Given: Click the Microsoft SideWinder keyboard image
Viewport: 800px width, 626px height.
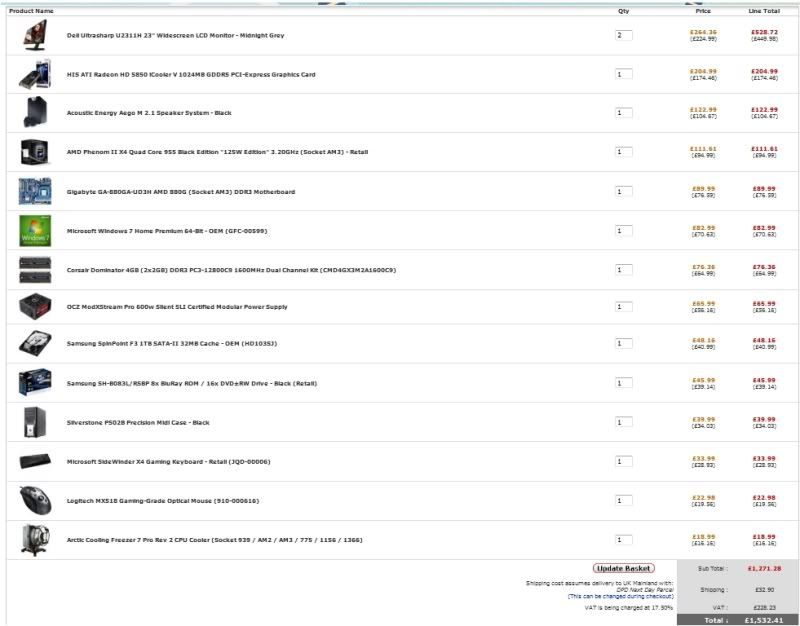Looking at the screenshot, I should click(35, 461).
